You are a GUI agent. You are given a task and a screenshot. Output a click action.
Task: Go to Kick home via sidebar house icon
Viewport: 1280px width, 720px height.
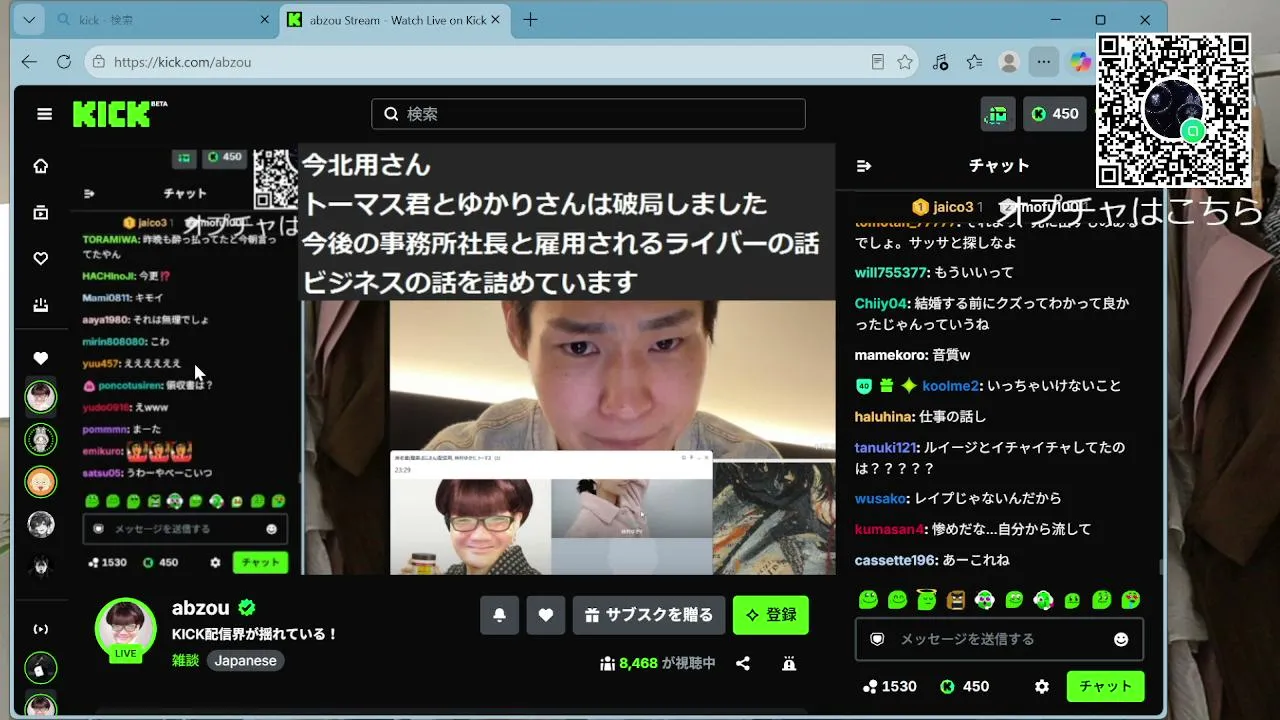tap(41, 166)
